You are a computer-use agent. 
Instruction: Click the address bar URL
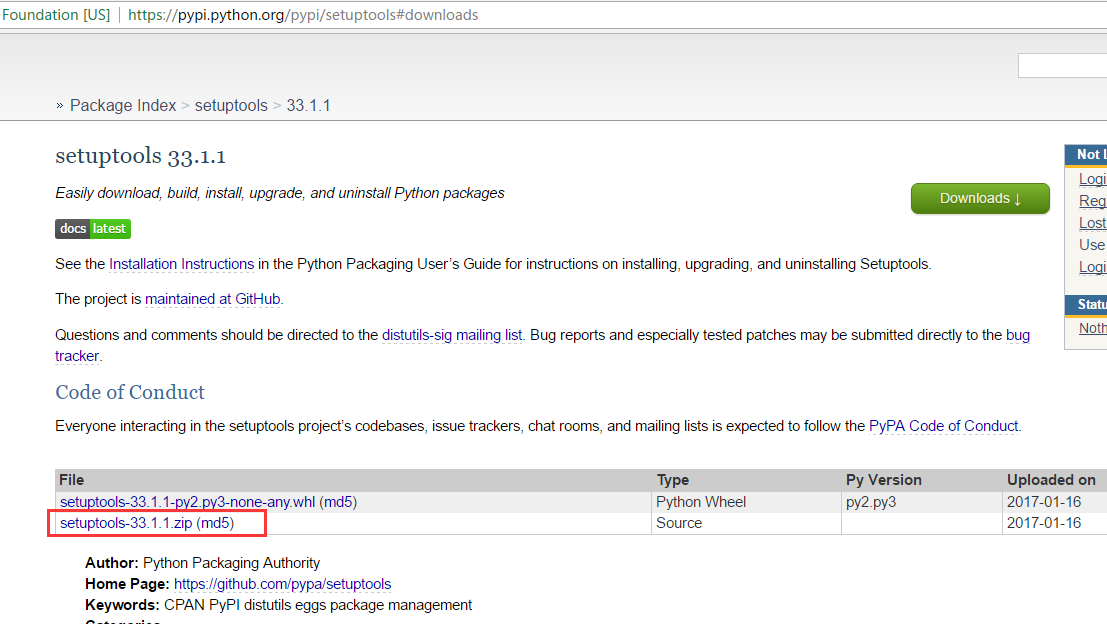302,14
